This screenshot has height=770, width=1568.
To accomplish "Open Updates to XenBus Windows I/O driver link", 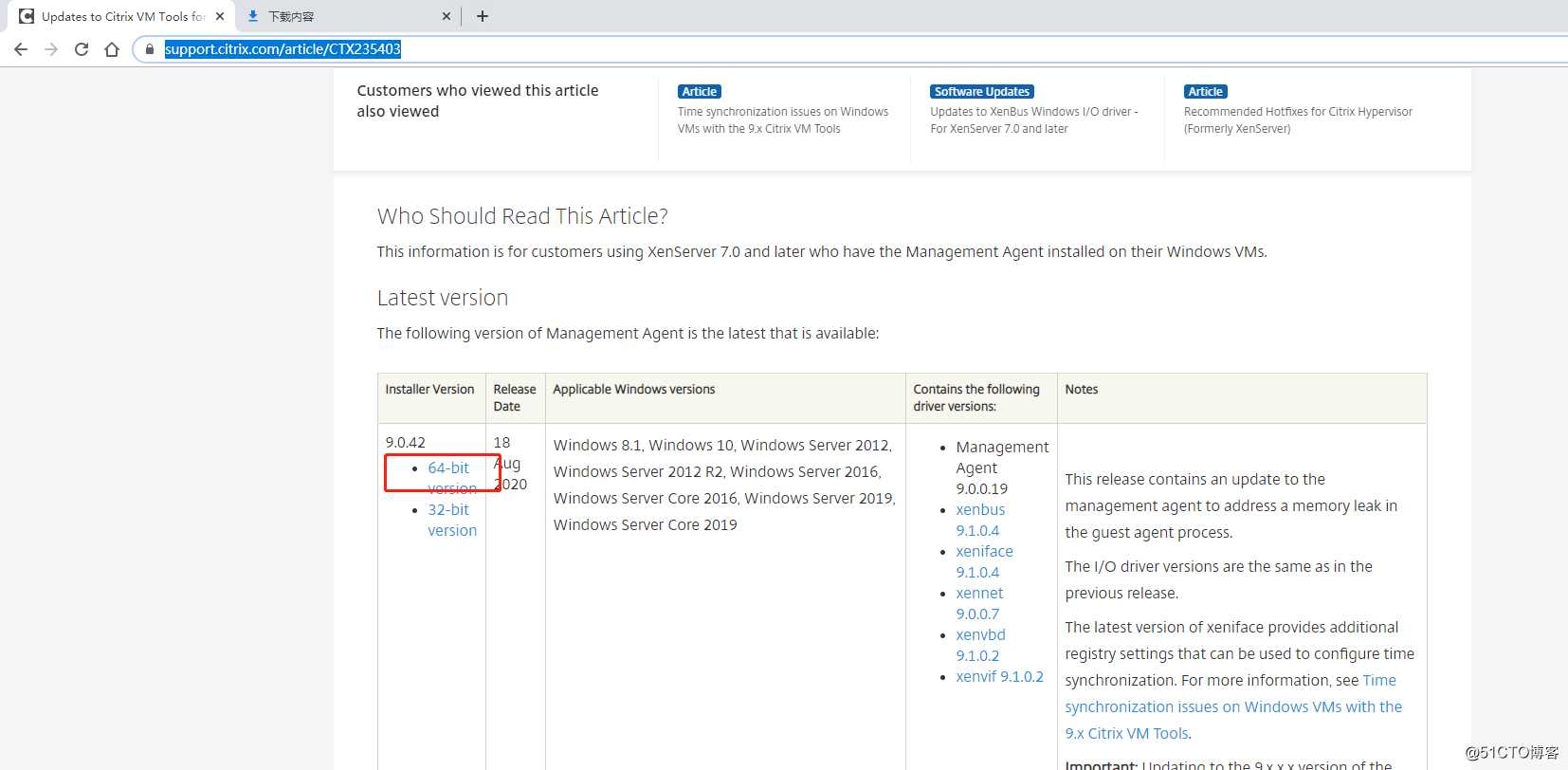I will (1034, 119).
